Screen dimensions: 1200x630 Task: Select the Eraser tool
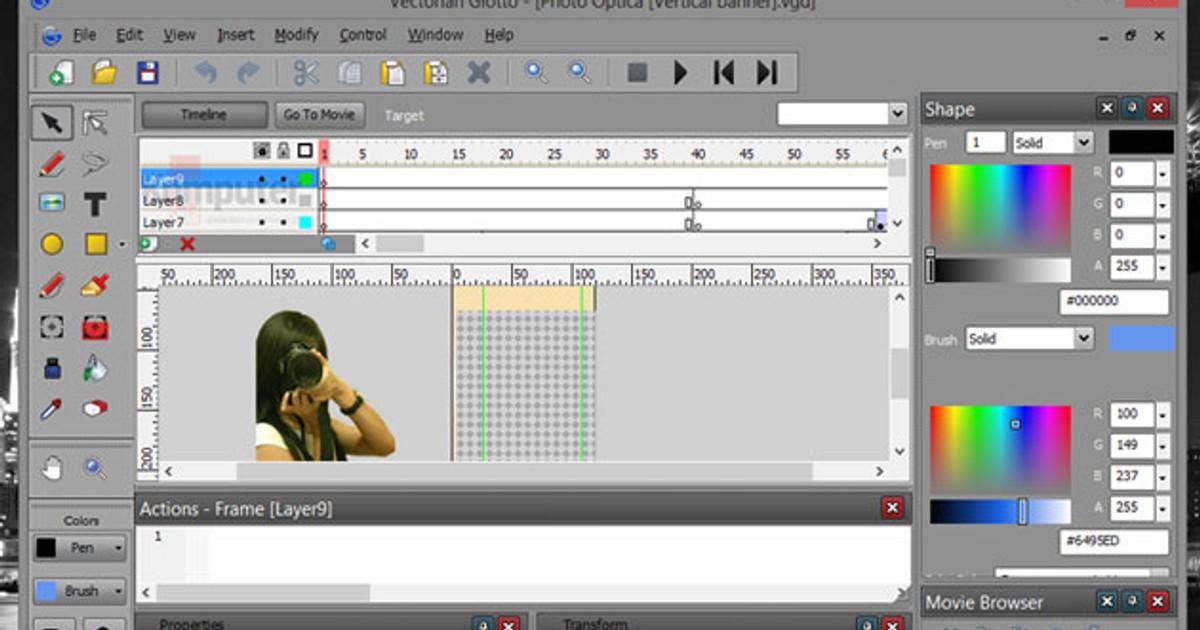tap(95, 409)
